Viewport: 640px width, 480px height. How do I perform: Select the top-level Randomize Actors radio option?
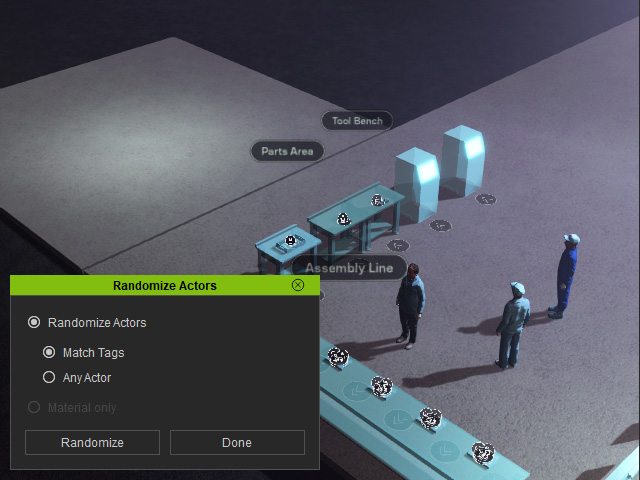pos(34,322)
